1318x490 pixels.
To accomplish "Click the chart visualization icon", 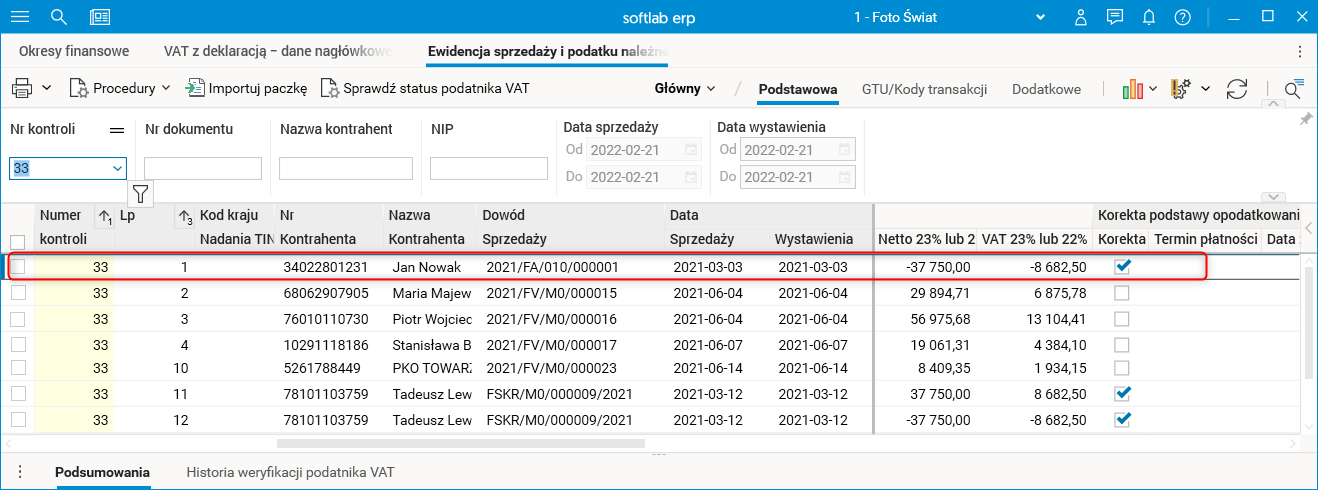I will click(1133, 89).
